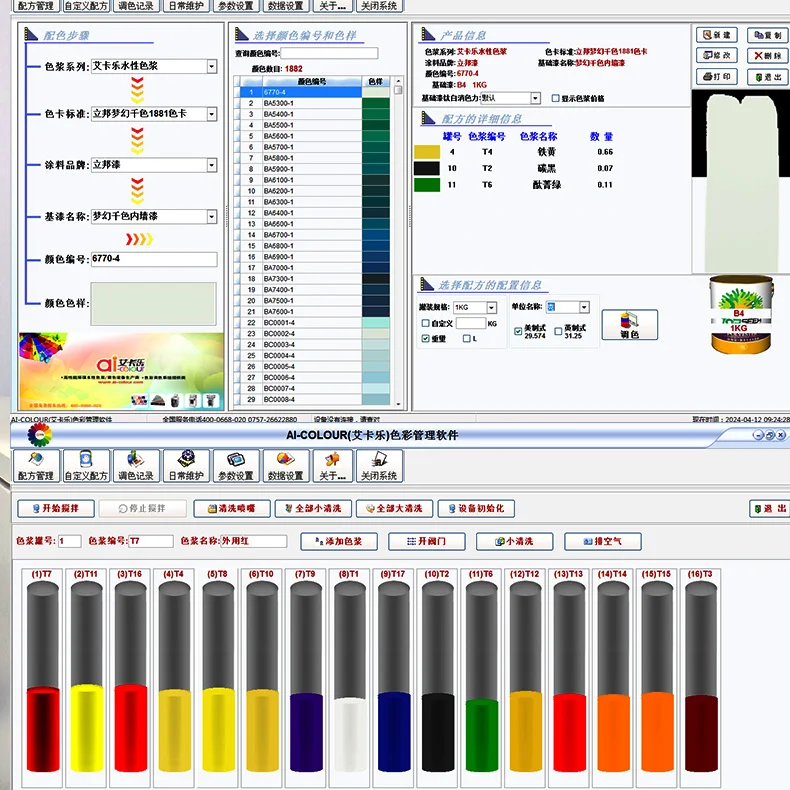790x790 pixels.
Task: Expand the 基漆名称 dropdown
Action: pos(212,216)
